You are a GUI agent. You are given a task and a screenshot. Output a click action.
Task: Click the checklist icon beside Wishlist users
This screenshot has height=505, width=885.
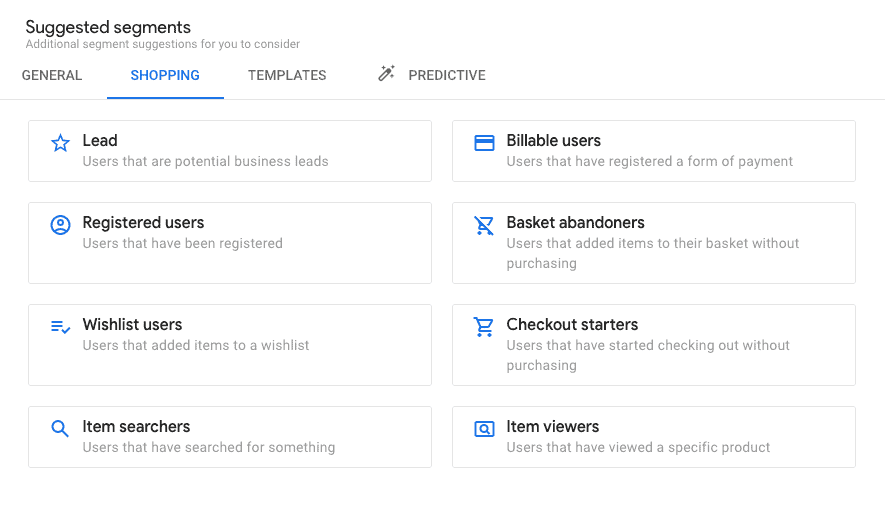tap(60, 327)
